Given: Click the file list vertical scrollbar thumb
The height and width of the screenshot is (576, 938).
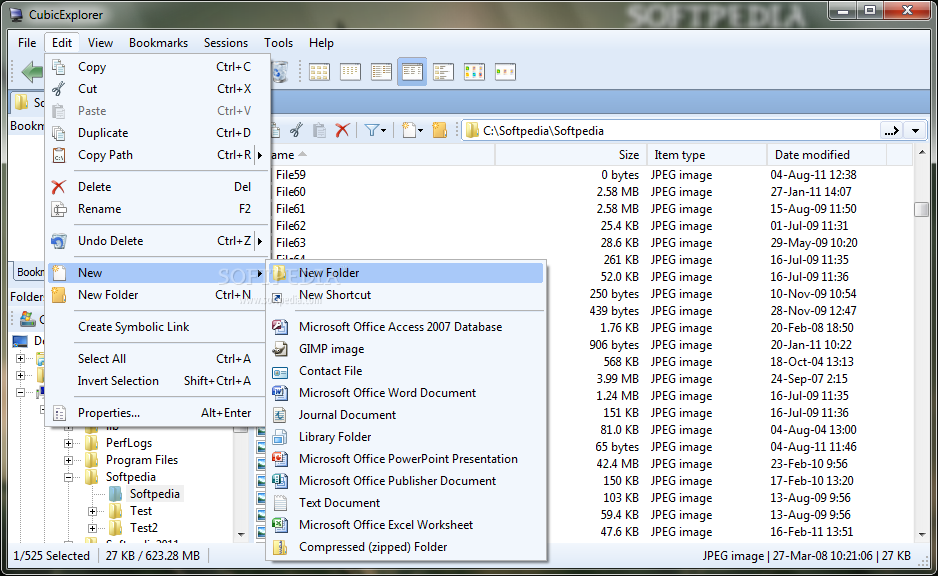Looking at the screenshot, I should tap(922, 209).
